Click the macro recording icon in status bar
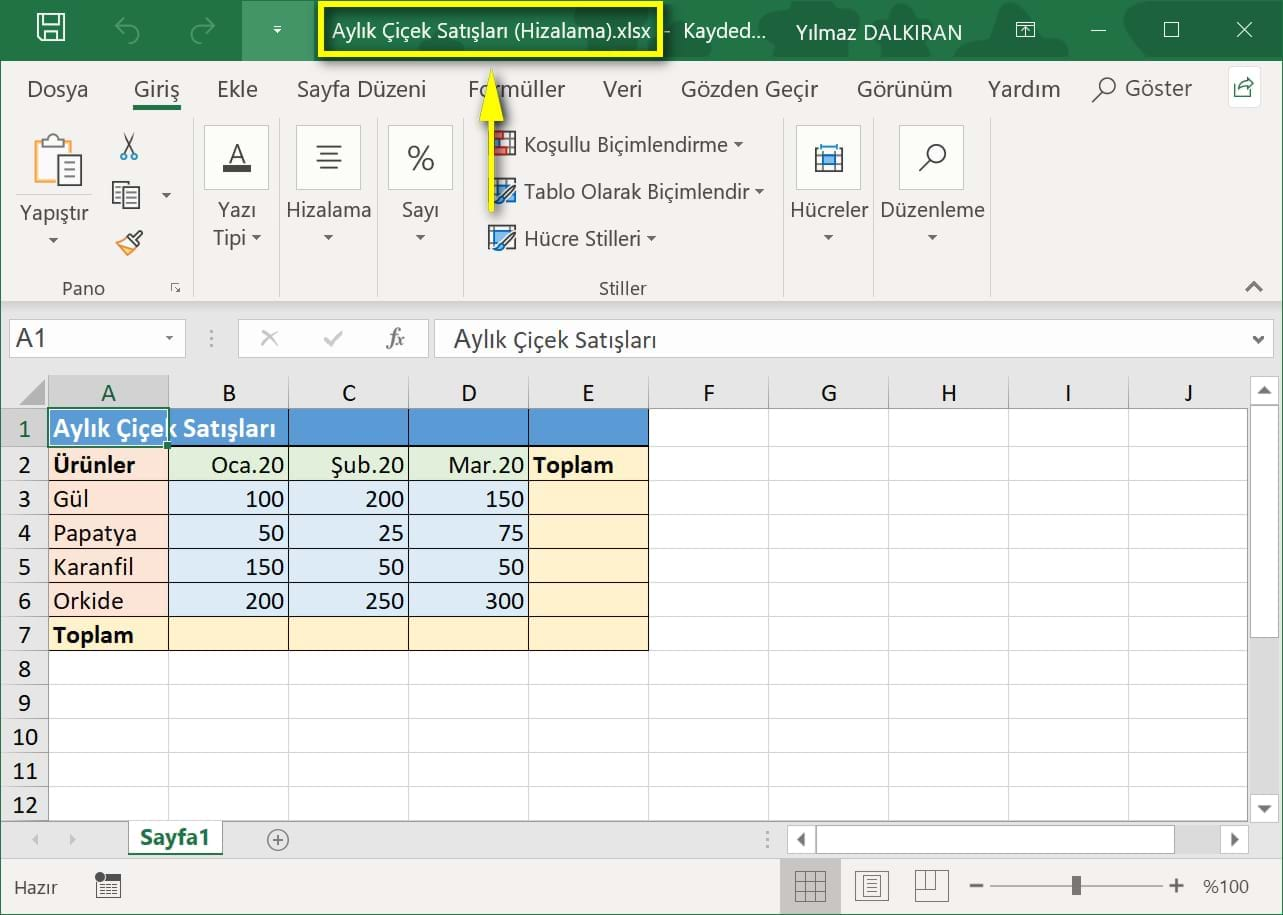Screen dimensions: 1283x915 108,885
